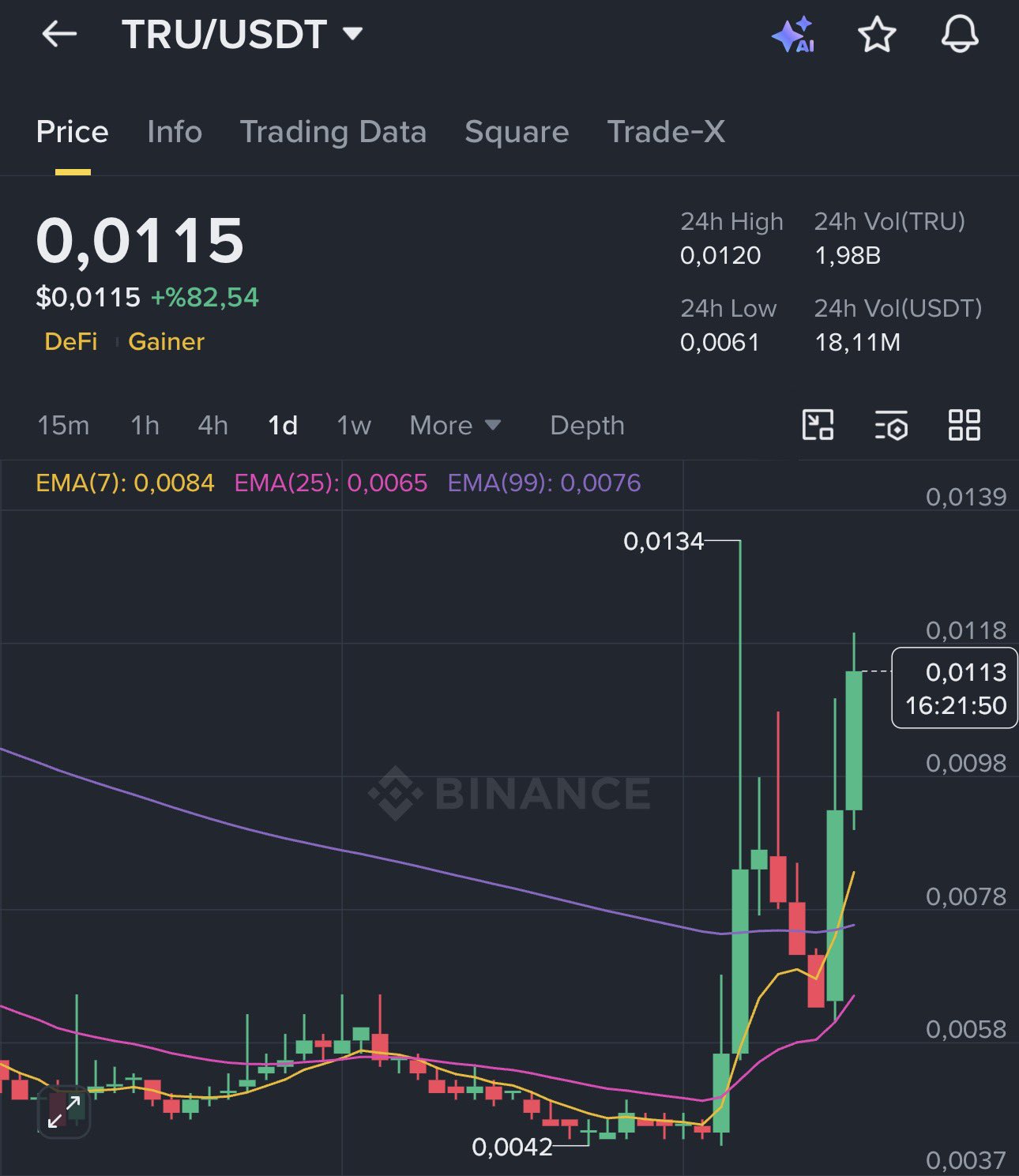Tap the DeFi category tag
The width and height of the screenshot is (1019, 1176).
pyautogui.click(x=71, y=341)
